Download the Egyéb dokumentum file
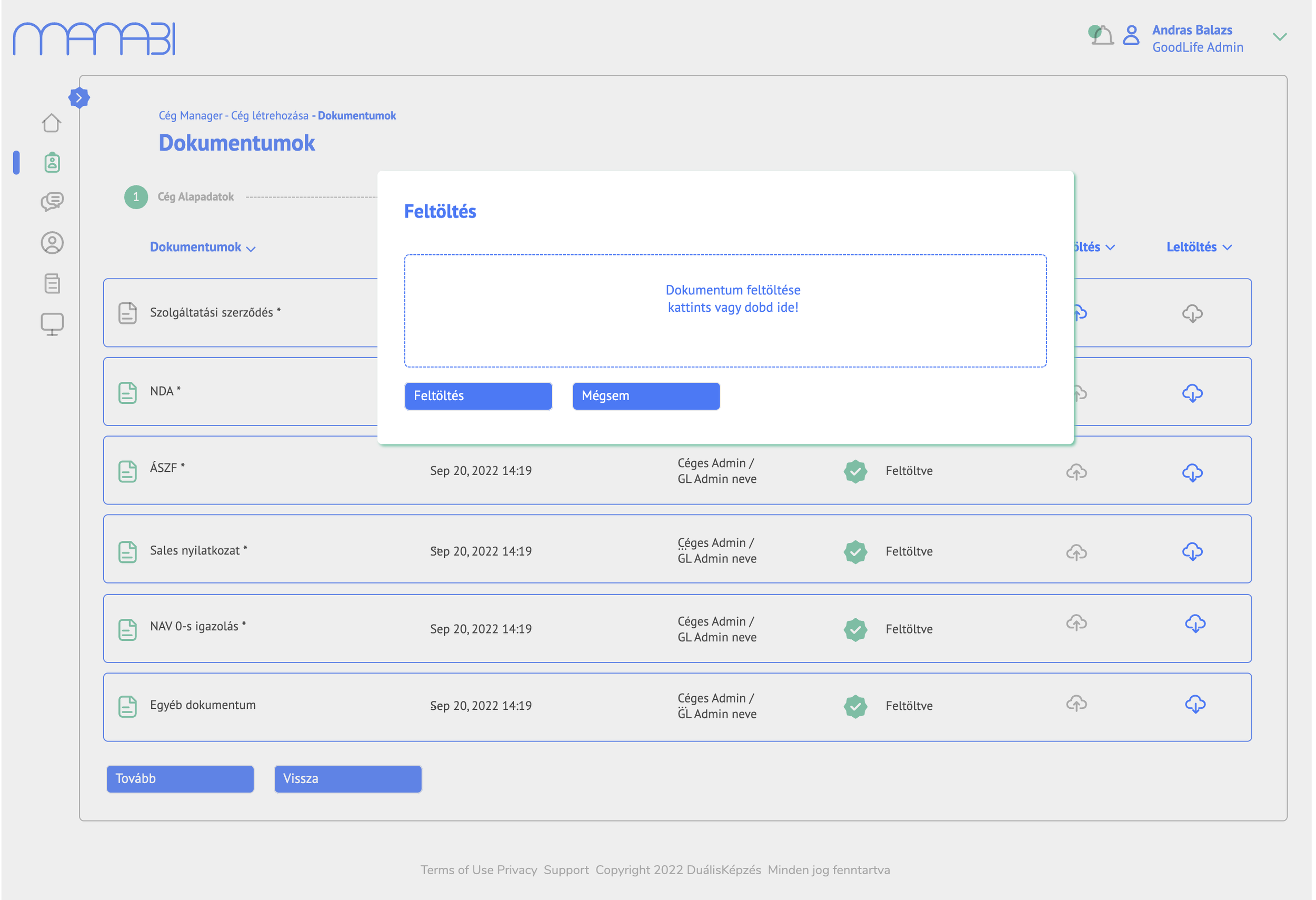The width and height of the screenshot is (1316, 900). (1195, 704)
